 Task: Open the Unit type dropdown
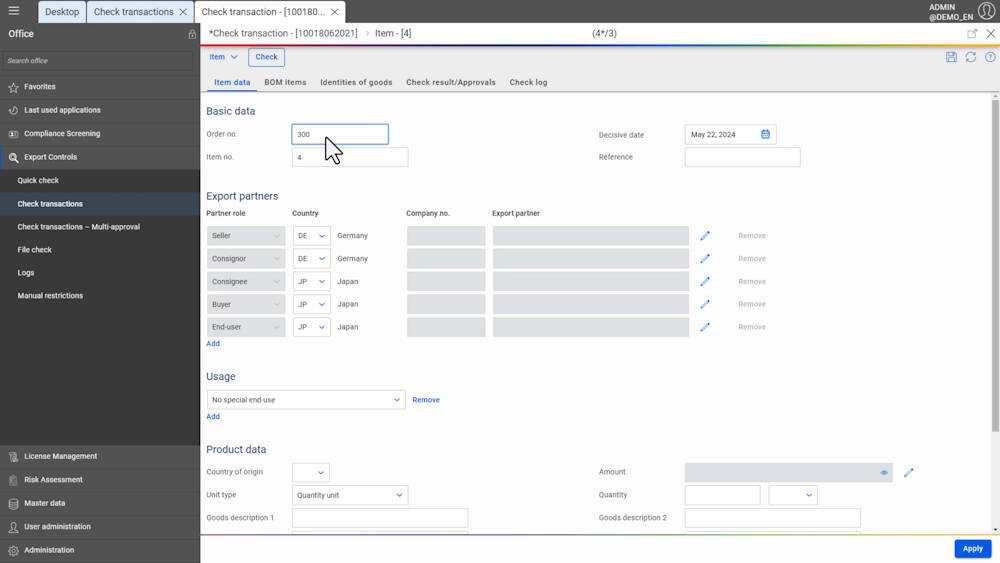pos(350,495)
